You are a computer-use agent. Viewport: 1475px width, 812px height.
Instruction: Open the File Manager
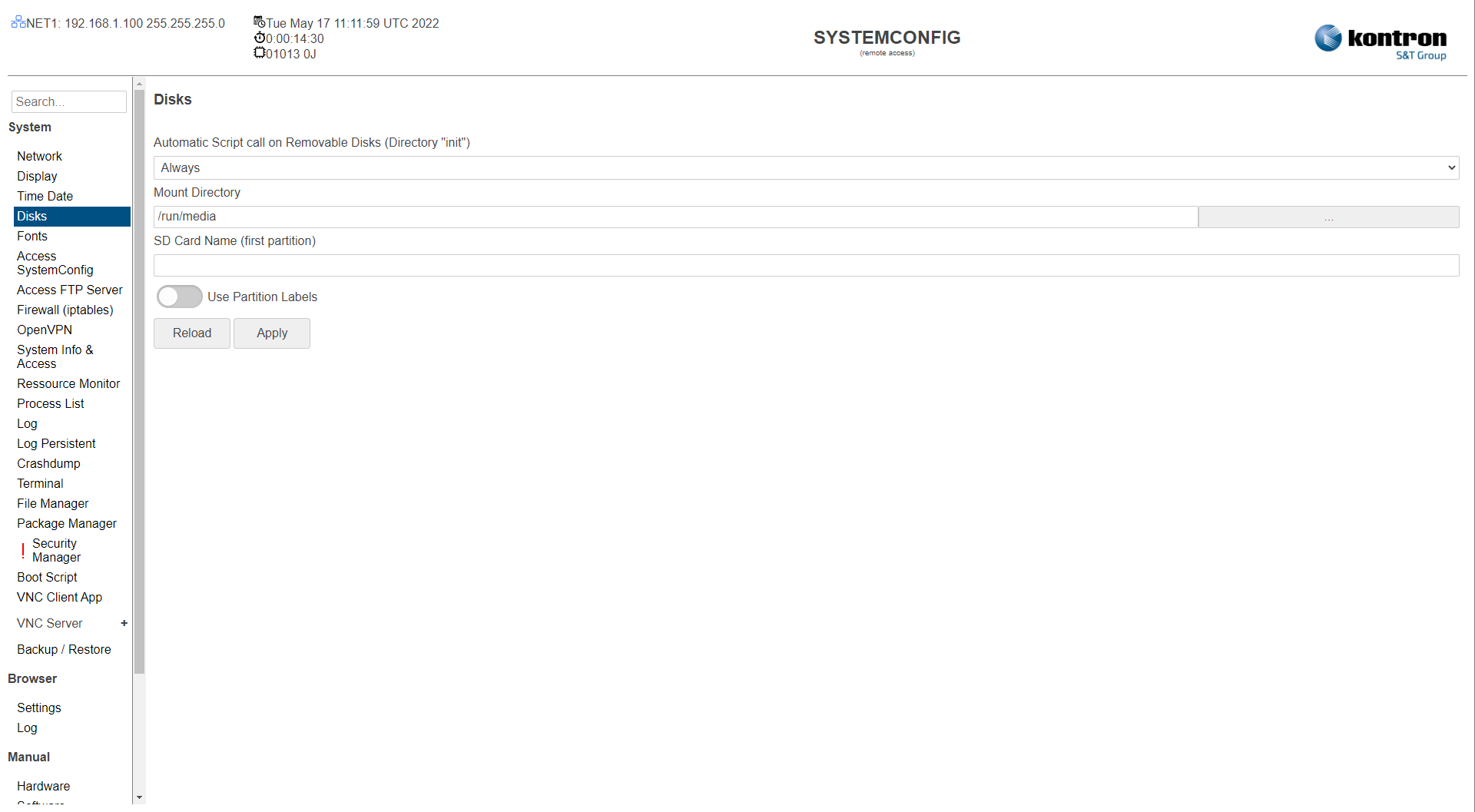(x=52, y=503)
